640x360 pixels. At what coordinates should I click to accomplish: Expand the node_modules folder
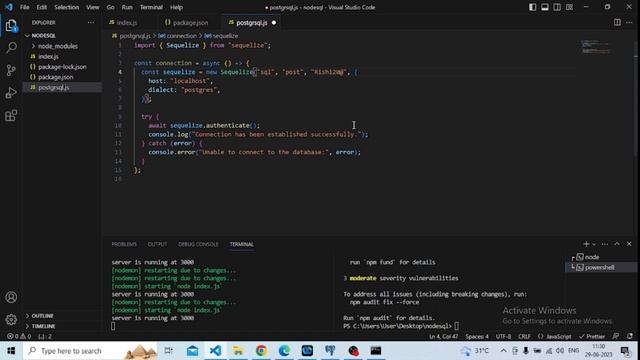(x=57, y=46)
